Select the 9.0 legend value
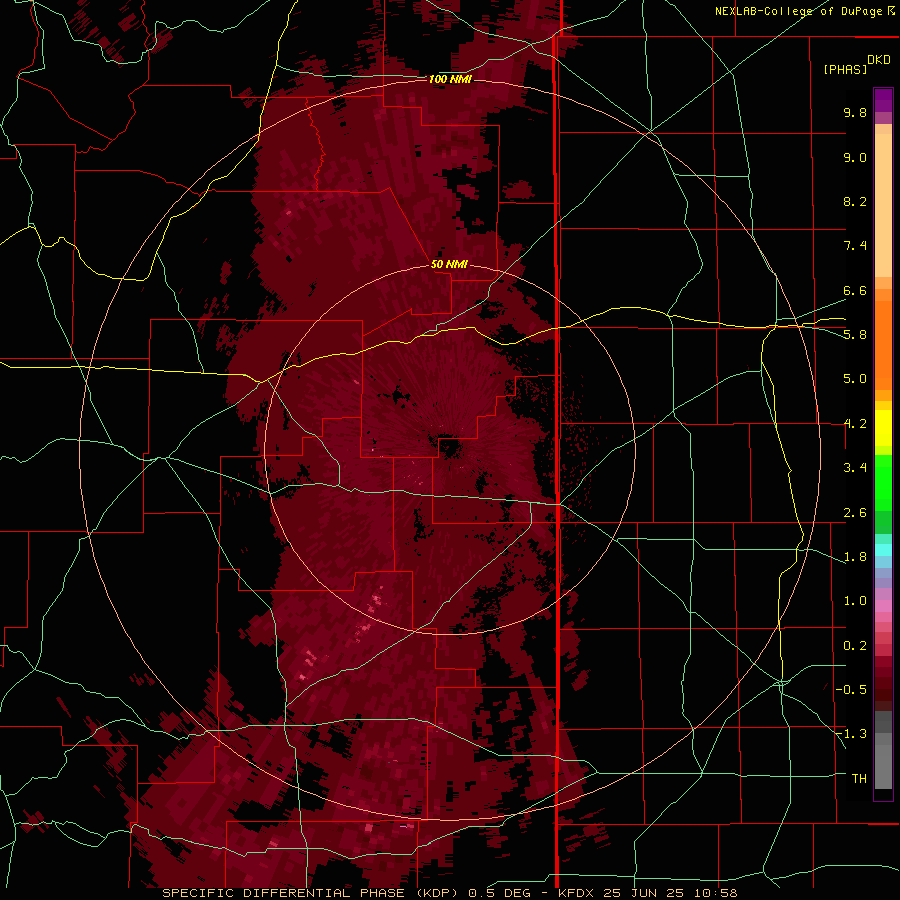 pyautogui.click(x=855, y=157)
